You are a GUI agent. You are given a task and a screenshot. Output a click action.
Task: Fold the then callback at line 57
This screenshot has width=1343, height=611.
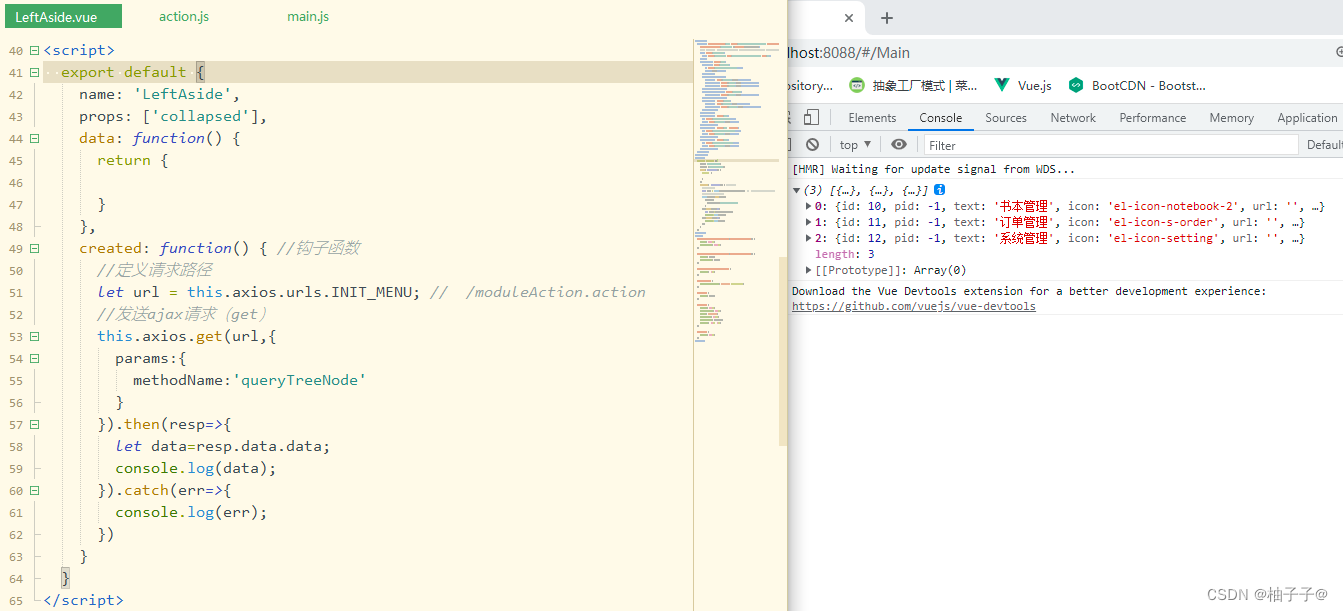(35, 424)
